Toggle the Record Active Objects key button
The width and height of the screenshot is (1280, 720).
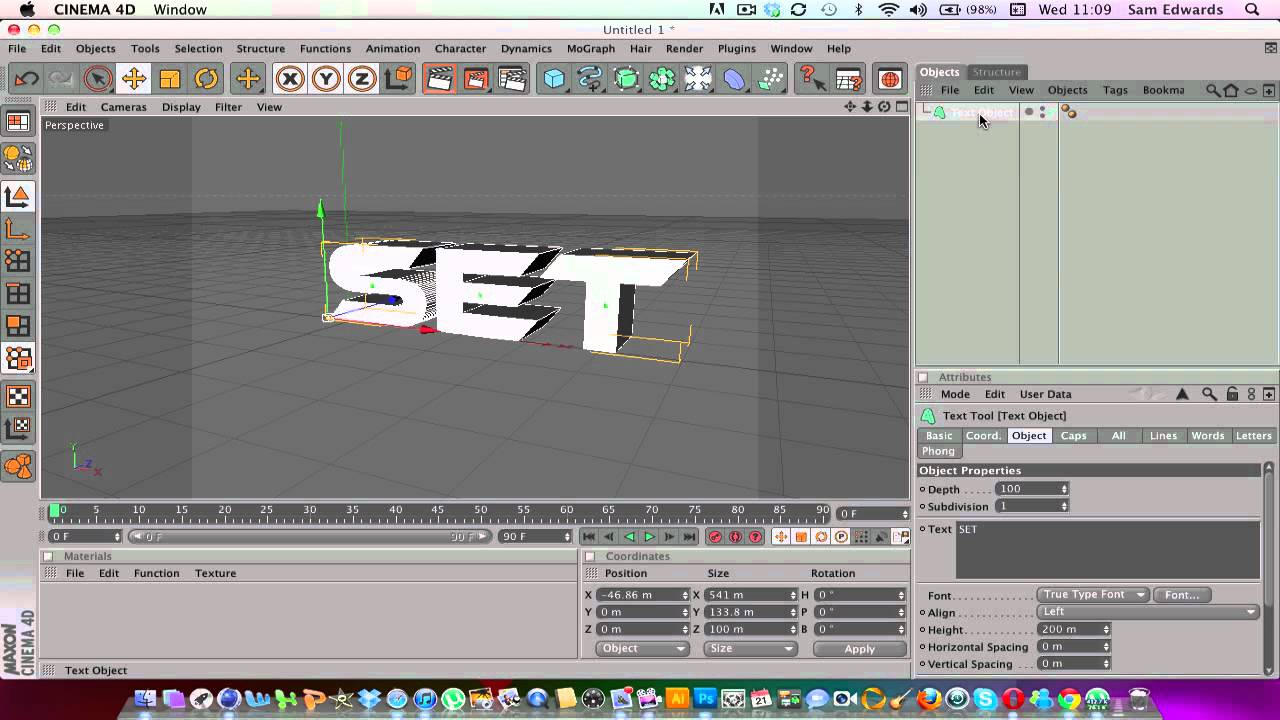click(x=715, y=537)
